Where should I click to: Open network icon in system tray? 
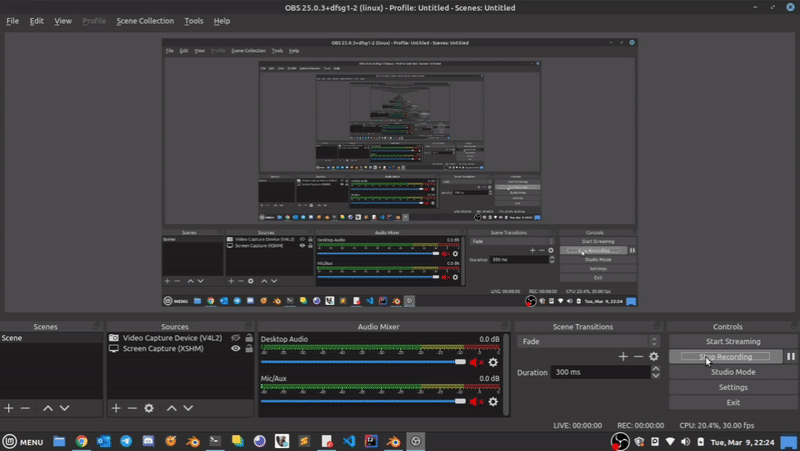tap(670, 442)
